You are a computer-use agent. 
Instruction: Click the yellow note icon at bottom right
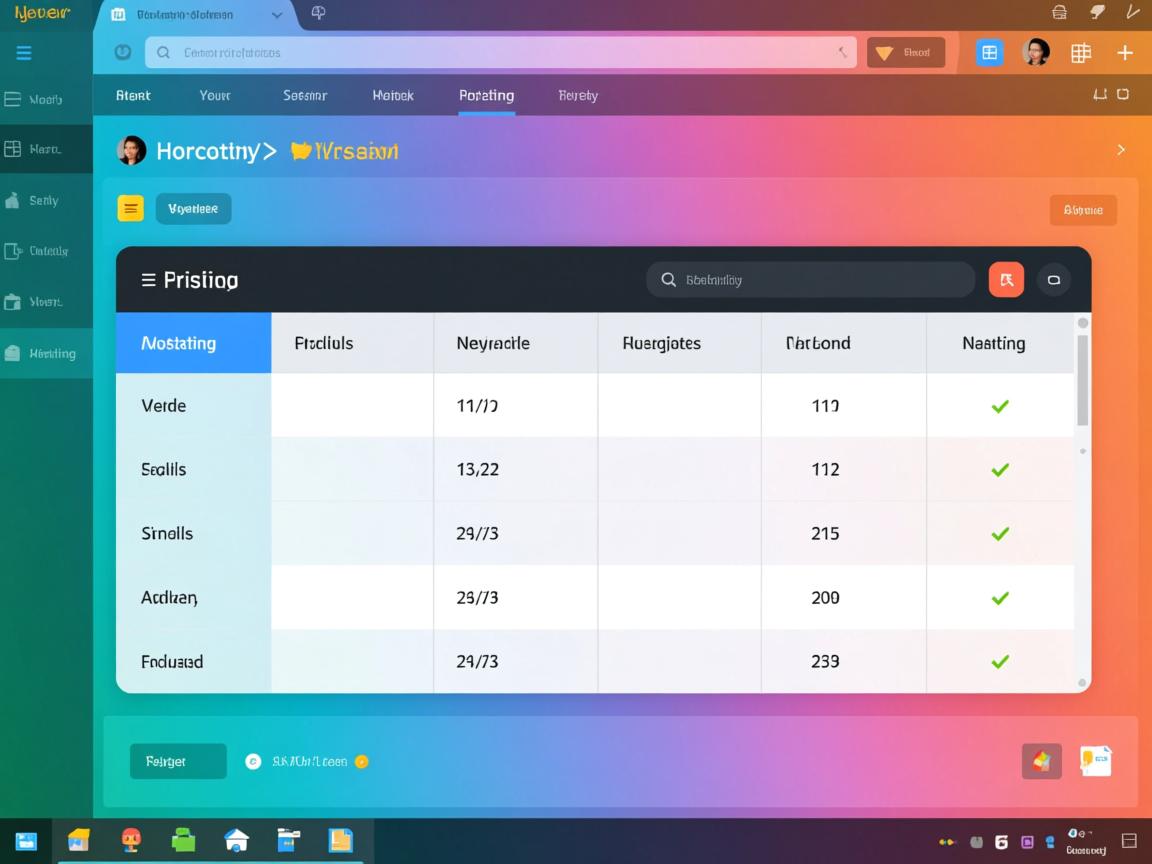coord(1095,761)
